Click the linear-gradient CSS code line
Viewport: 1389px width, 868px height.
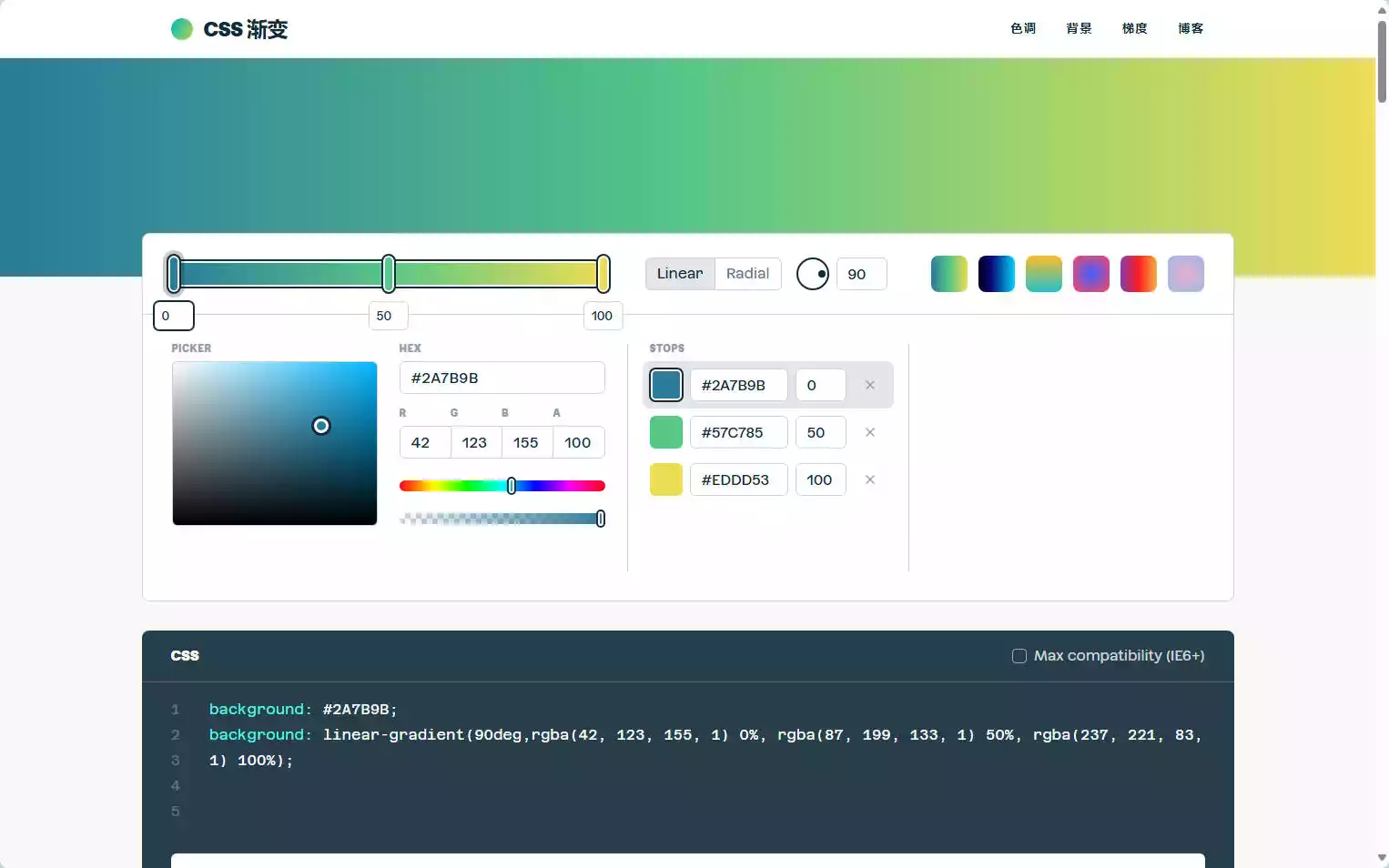pyautogui.click(x=705, y=747)
